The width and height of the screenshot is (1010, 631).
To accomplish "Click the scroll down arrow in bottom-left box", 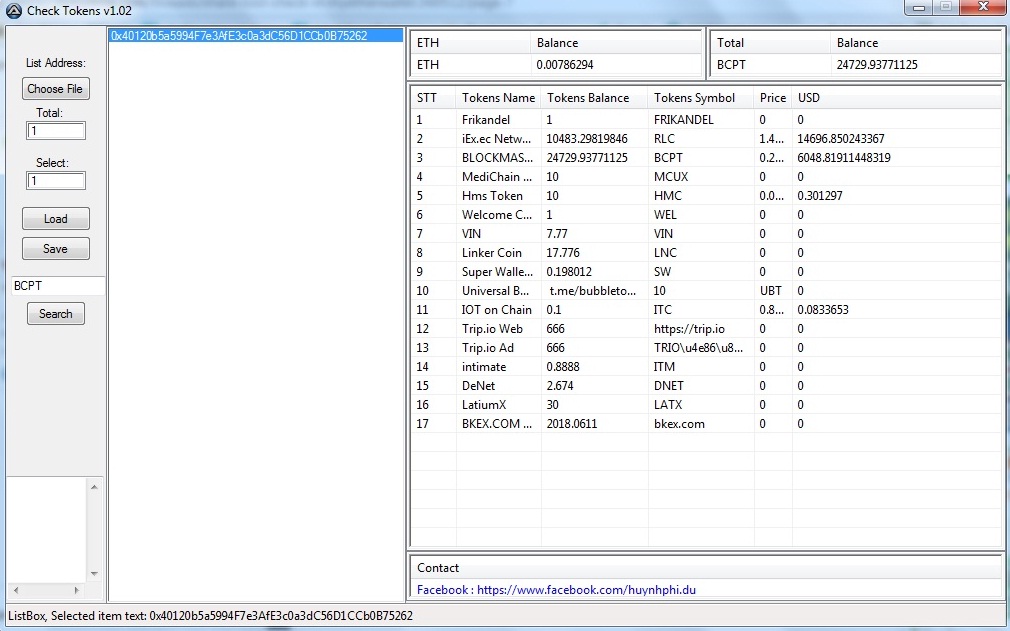I will coord(95,574).
